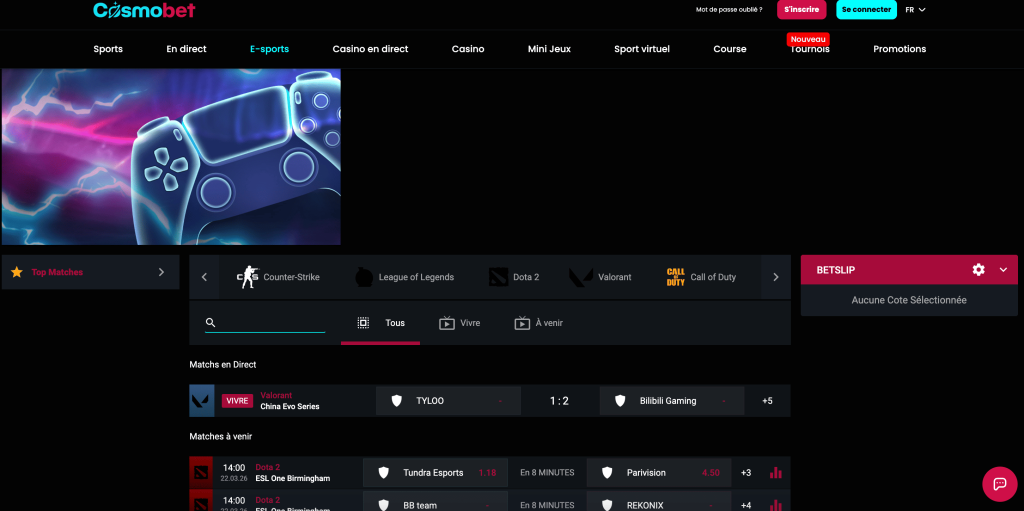The image size is (1024, 511).
Task: Click the Bilibili Gaming shield icon
Action: 620,401
